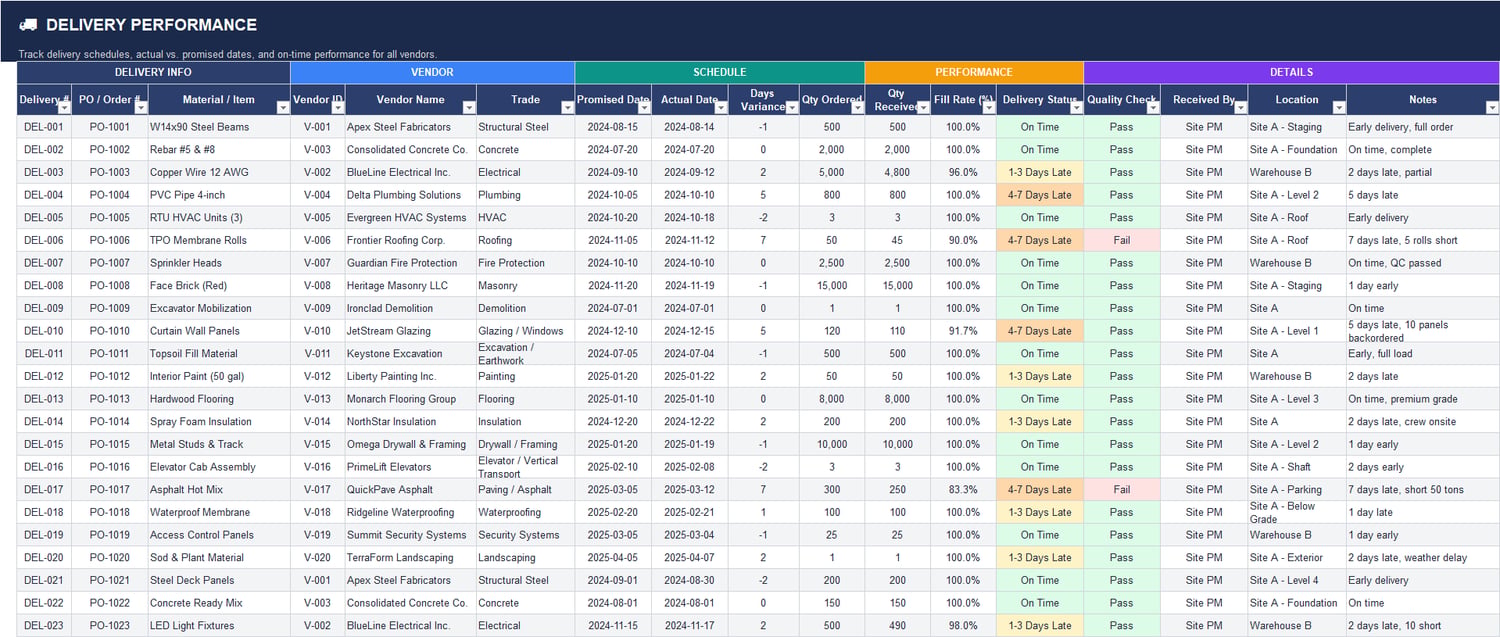The height and width of the screenshot is (637, 1500).
Task: Select the 'LED Light Fixtures' cell
Action: (x=218, y=626)
